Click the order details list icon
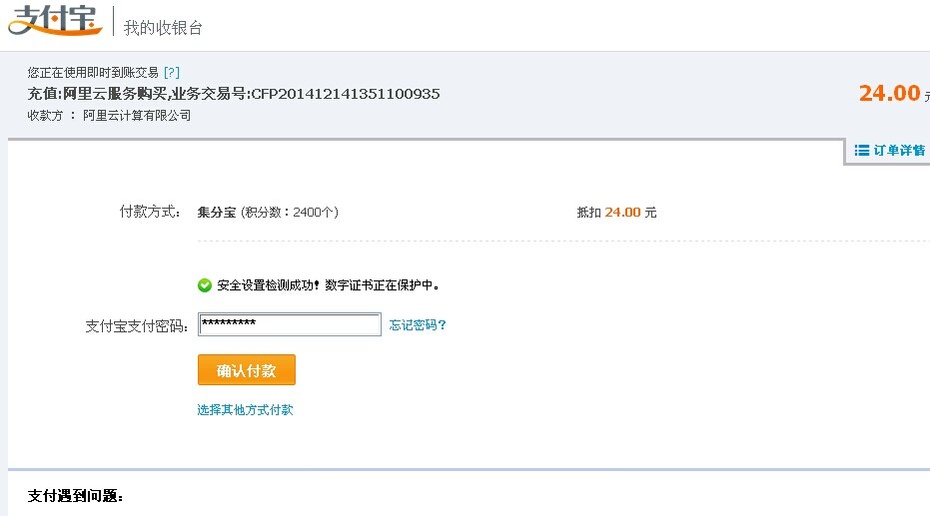Viewport: 930px width, 516px height. tap(861, 150)
